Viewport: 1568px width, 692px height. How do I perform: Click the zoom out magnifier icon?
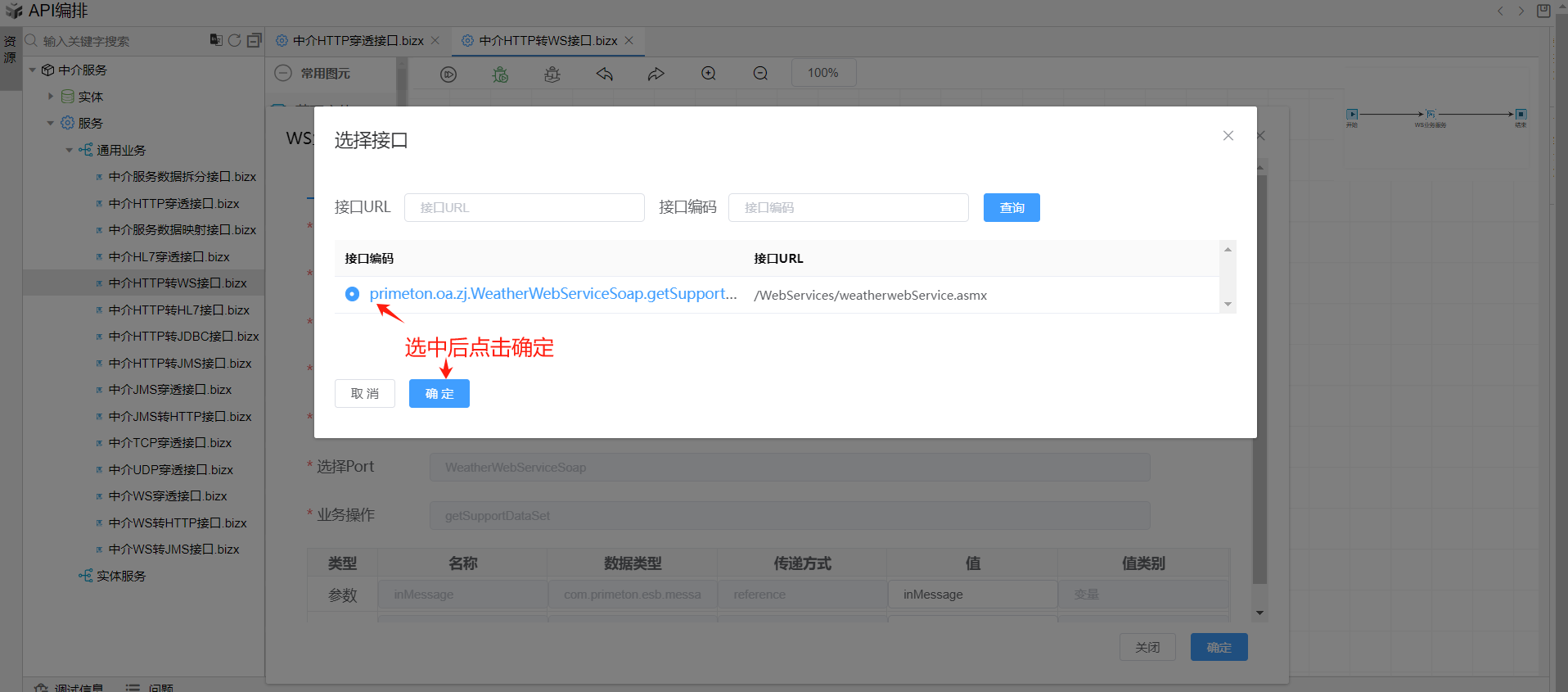(x=760, y=74)
